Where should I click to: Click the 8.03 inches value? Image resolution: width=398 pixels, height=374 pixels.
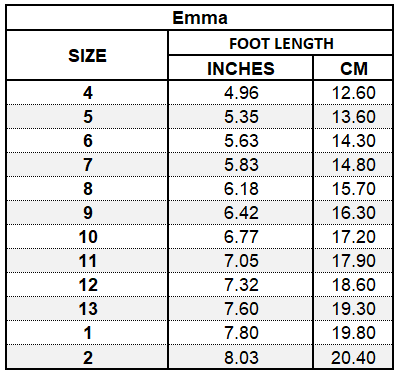[x=241, y=357]
